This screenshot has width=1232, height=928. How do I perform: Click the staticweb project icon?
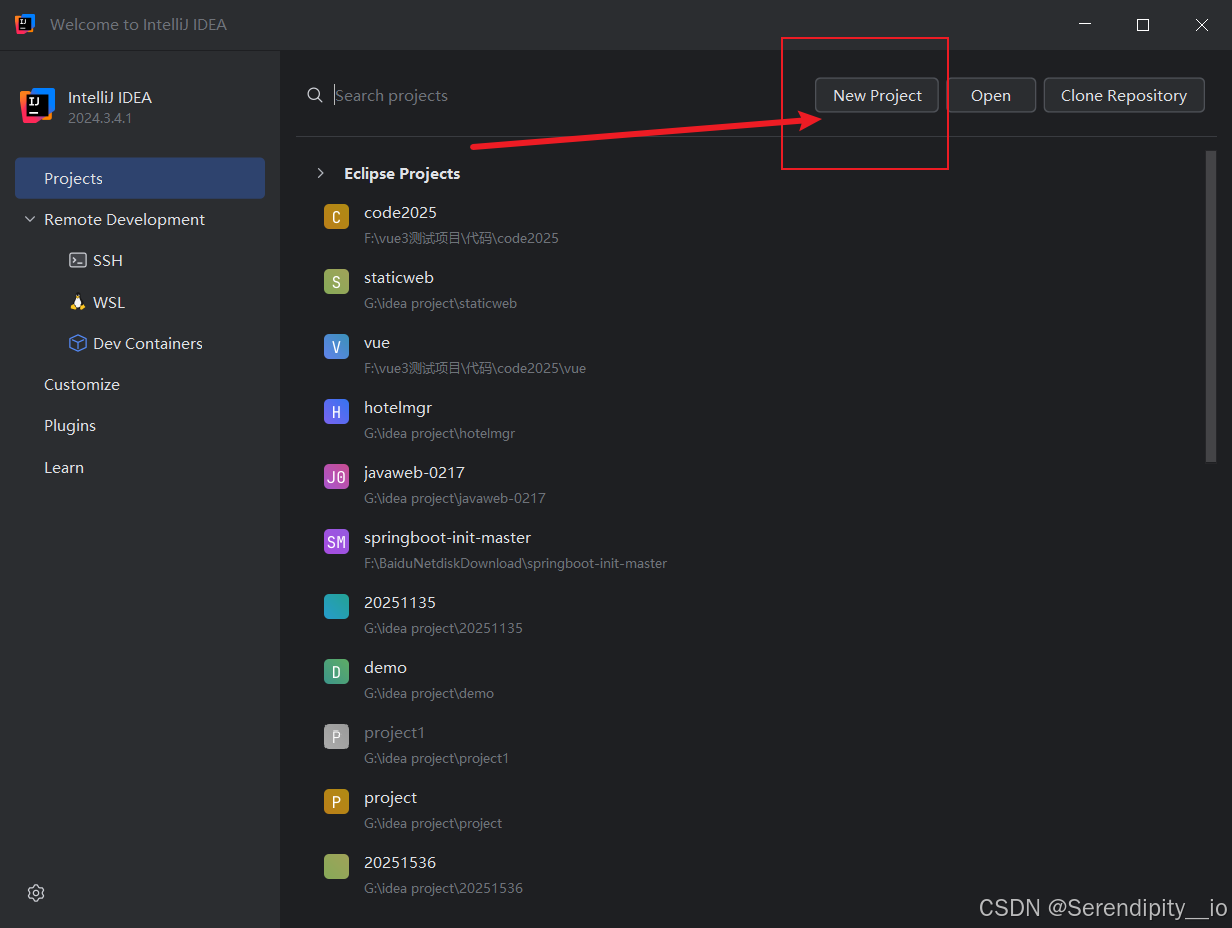336,282
